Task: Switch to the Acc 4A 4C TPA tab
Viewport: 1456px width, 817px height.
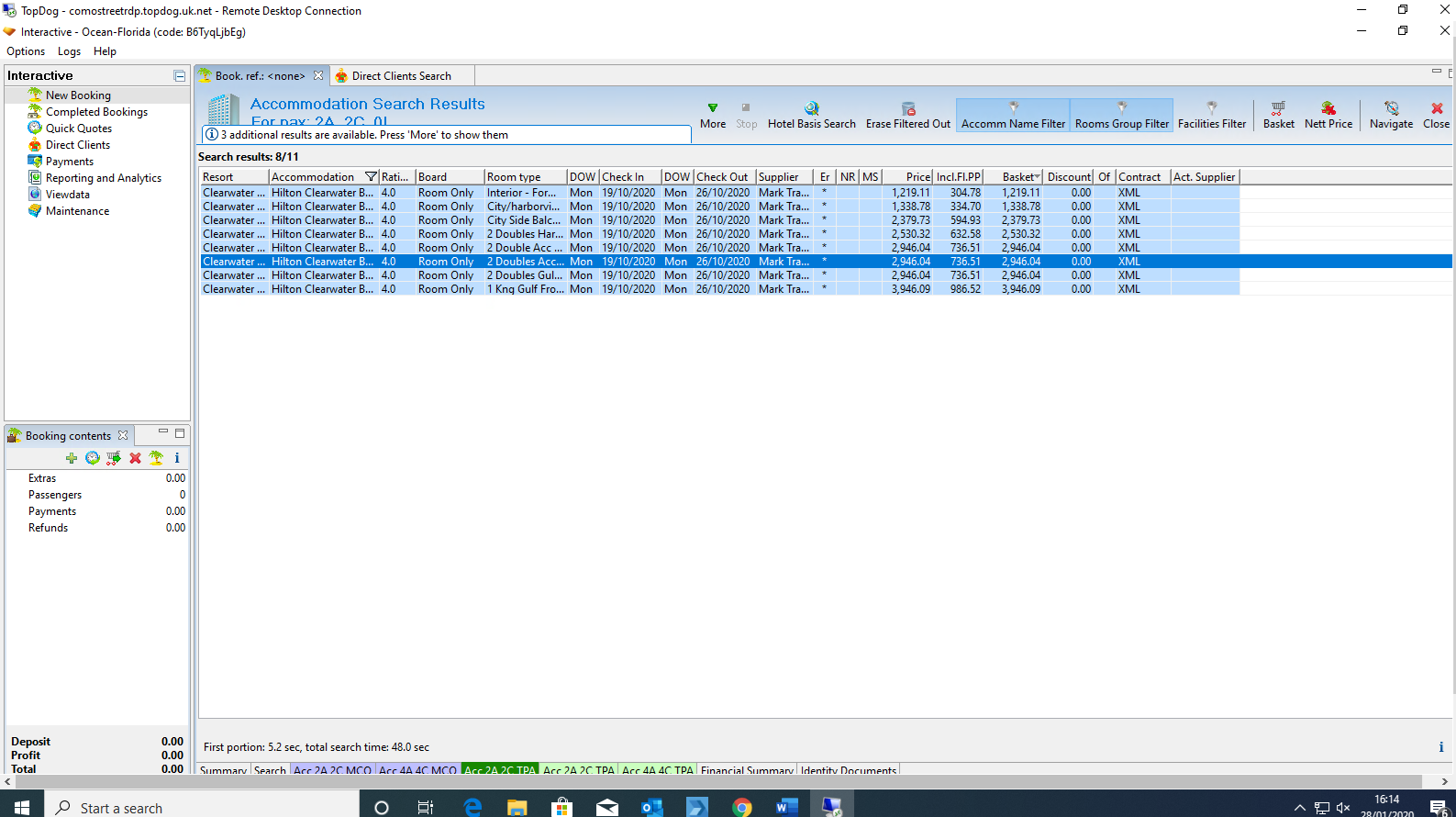Action: click(658, 770)
